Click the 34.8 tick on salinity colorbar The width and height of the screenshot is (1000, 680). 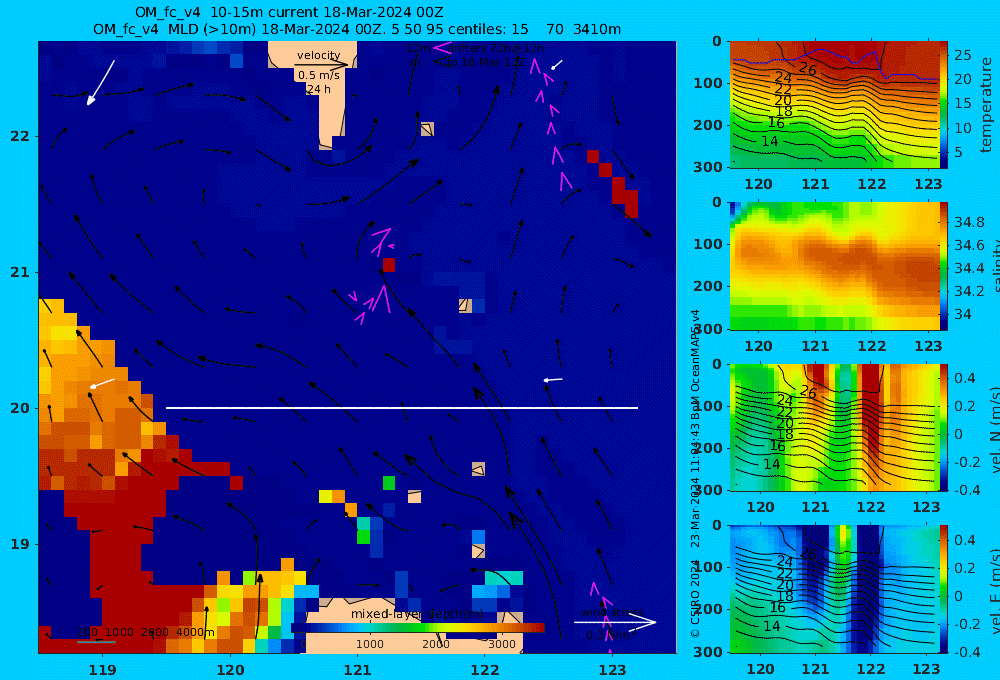969,222
